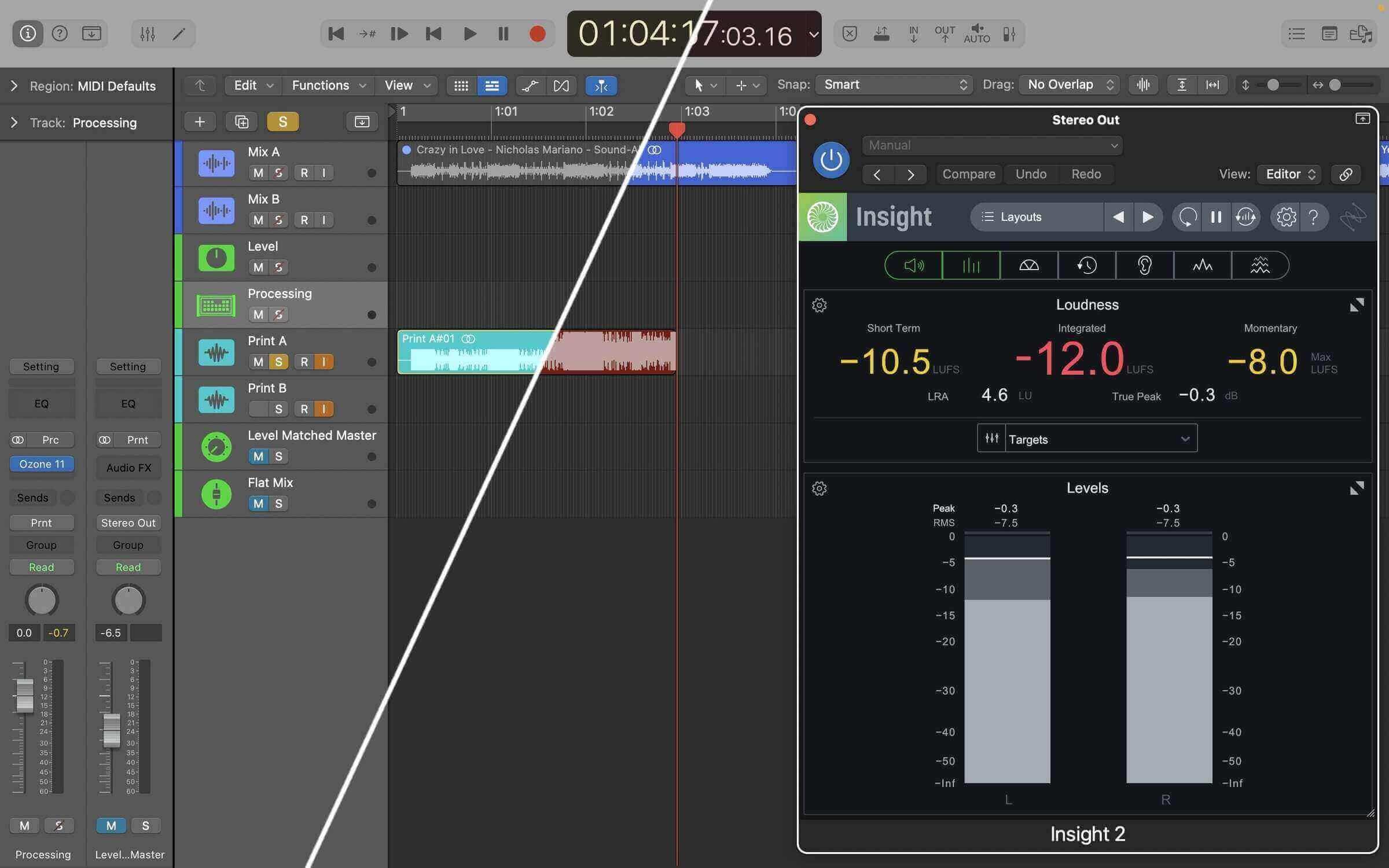Open the List Editors button

click(x=1296, y=34)
